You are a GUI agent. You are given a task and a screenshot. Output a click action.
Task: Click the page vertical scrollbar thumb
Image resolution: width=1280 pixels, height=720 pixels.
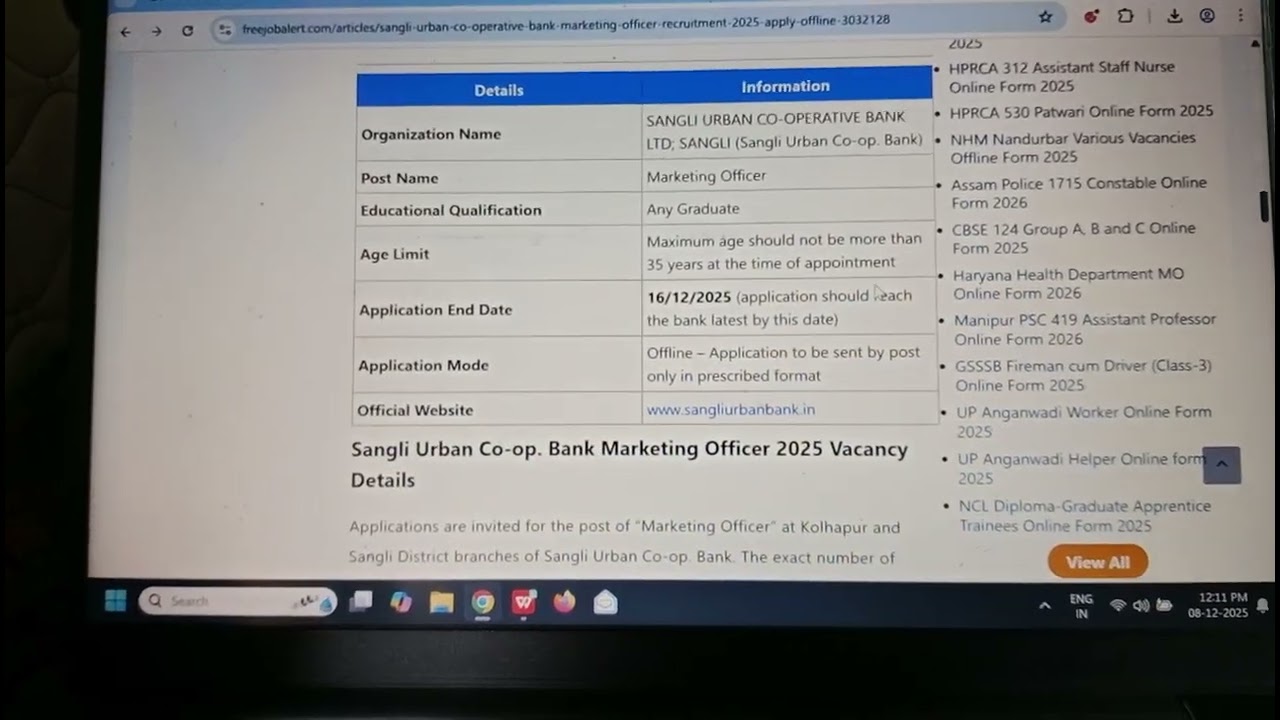tap(1264, 206)
